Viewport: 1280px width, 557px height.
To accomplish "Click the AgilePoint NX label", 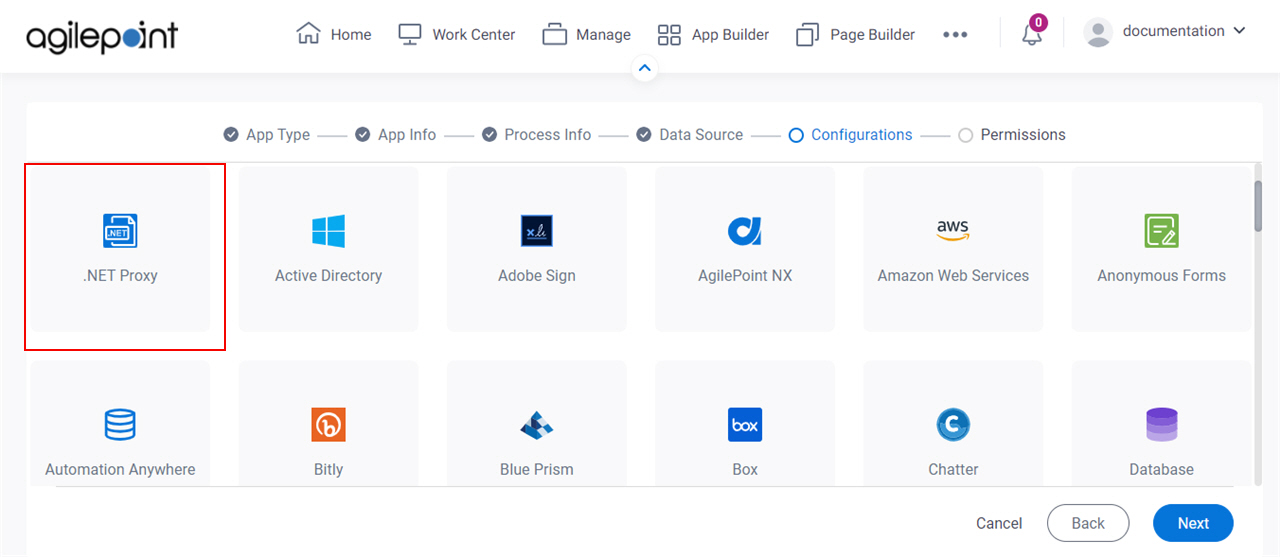I will [x=745, y=275].
